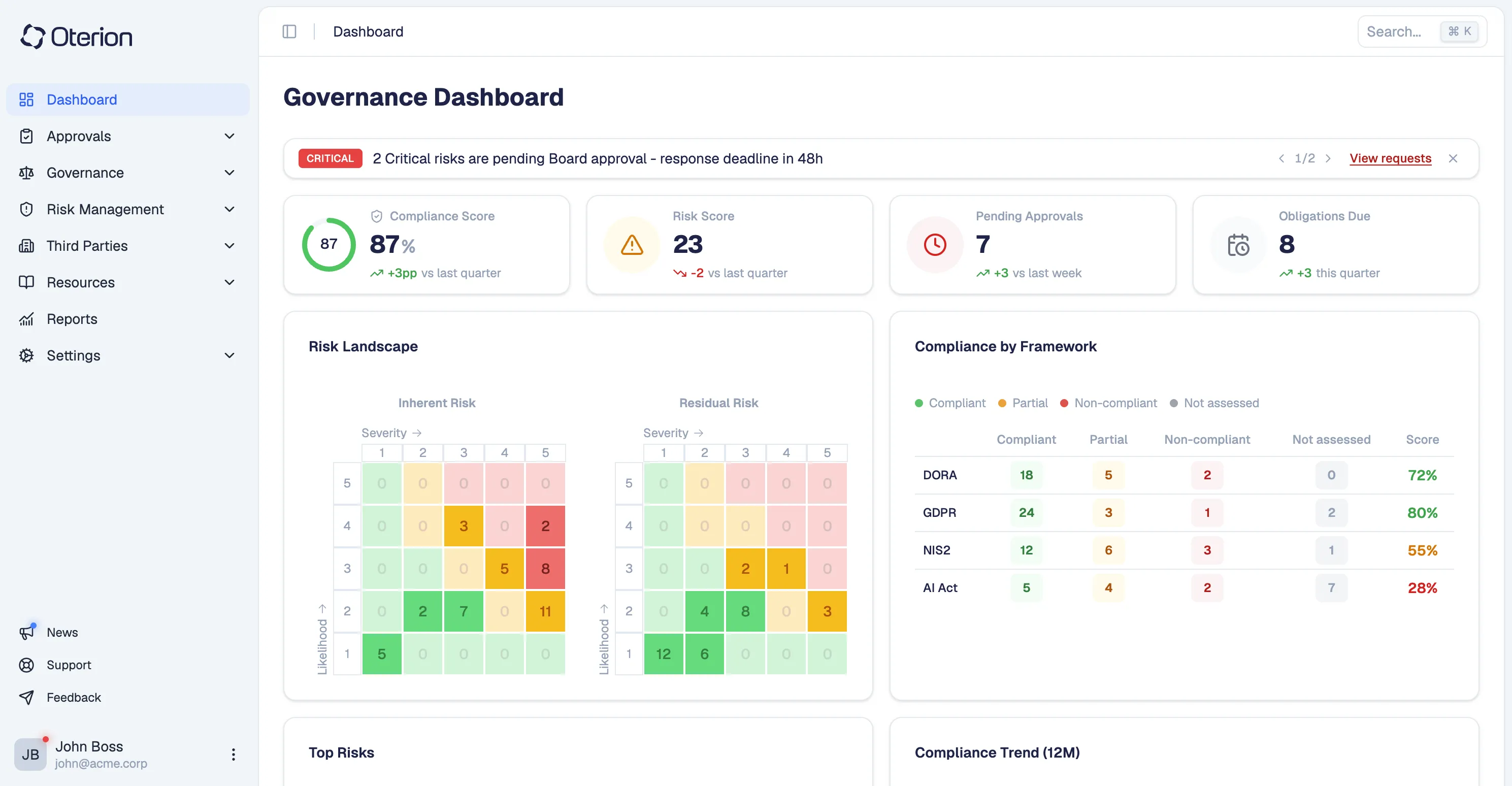1512x786 pixels.
Task: Open the Support item in sidebar
Action: click(128, 665)
